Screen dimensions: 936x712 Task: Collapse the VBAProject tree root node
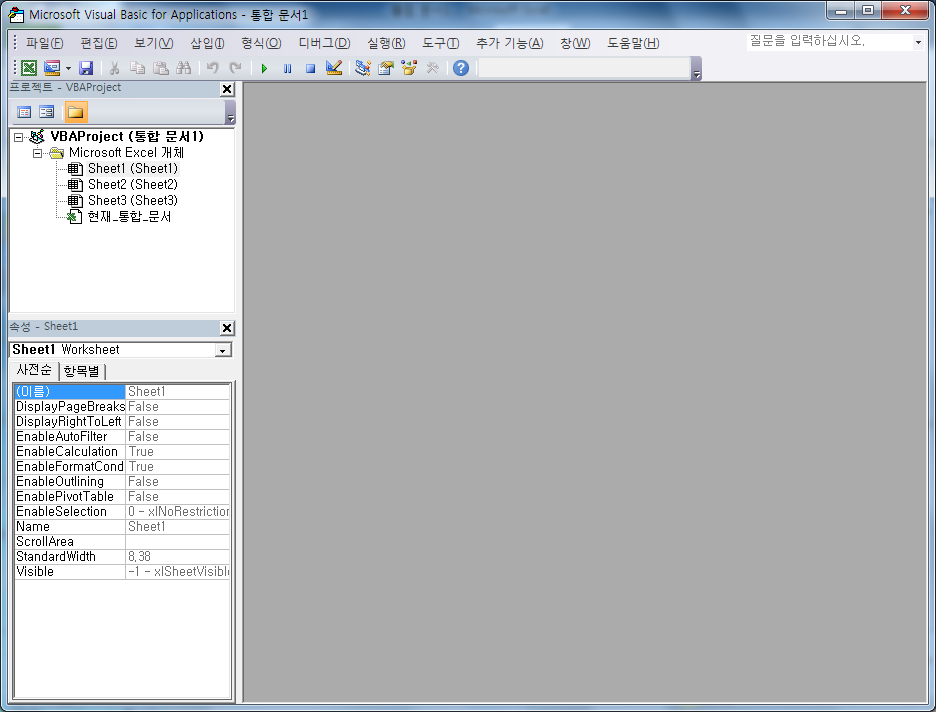pyautogui.click(x=19, y=137)
